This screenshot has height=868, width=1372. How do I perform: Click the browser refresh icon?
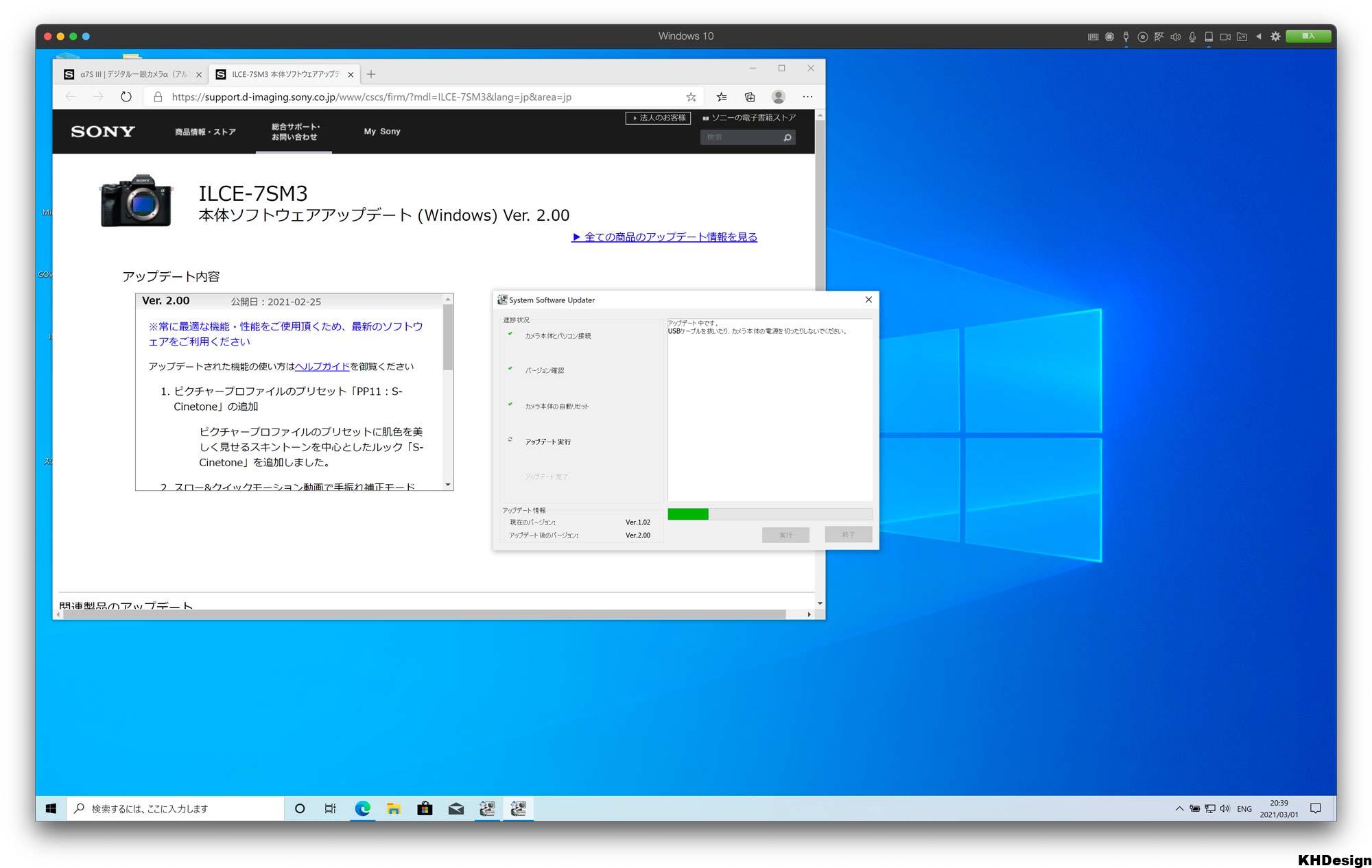tap(126, 97)
